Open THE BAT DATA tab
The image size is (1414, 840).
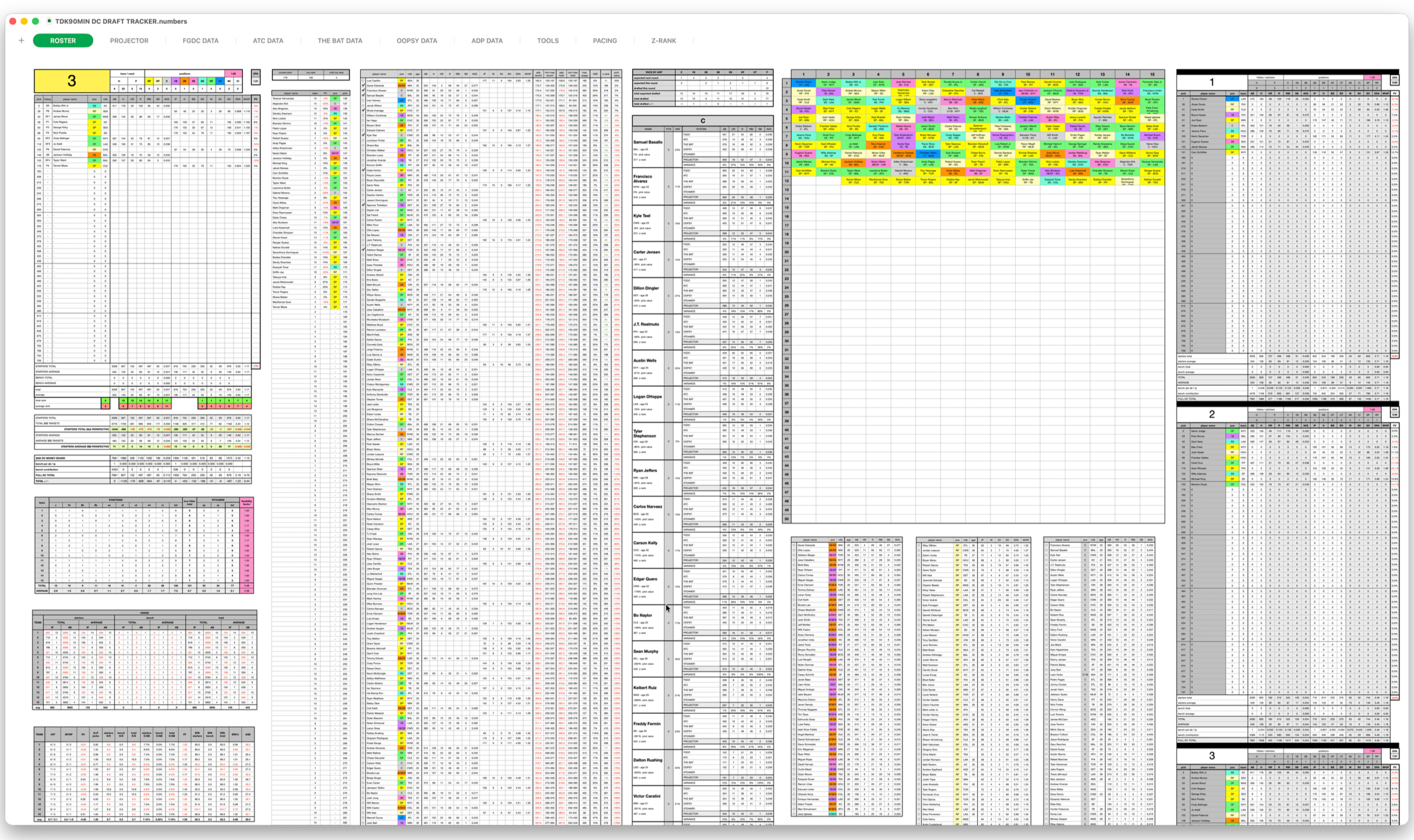click(339, 41)
